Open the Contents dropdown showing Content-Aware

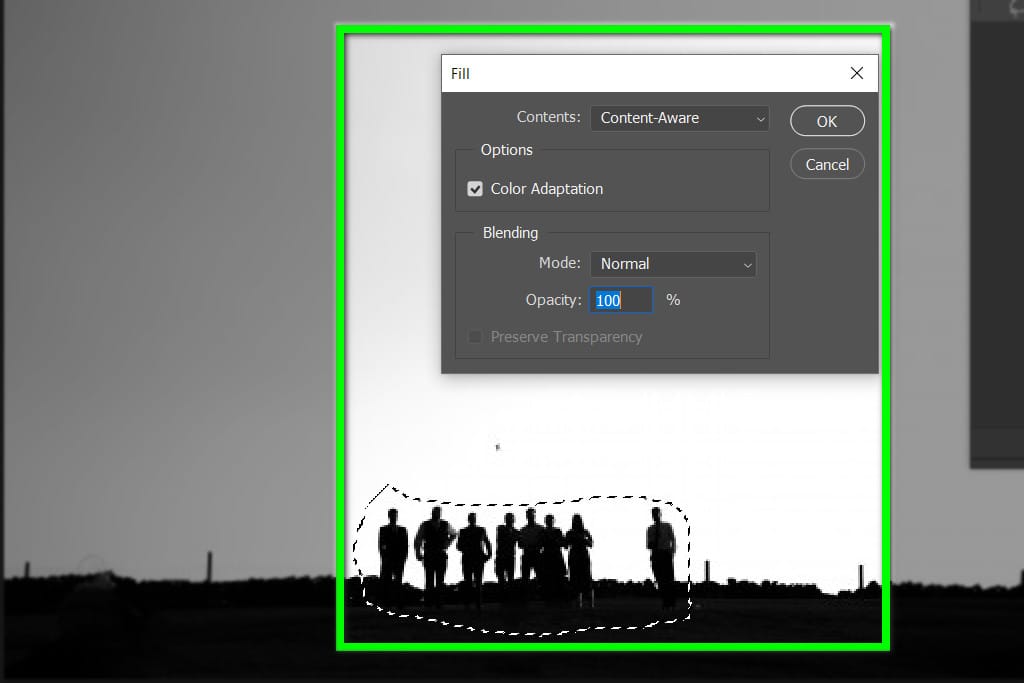[679, 118]
